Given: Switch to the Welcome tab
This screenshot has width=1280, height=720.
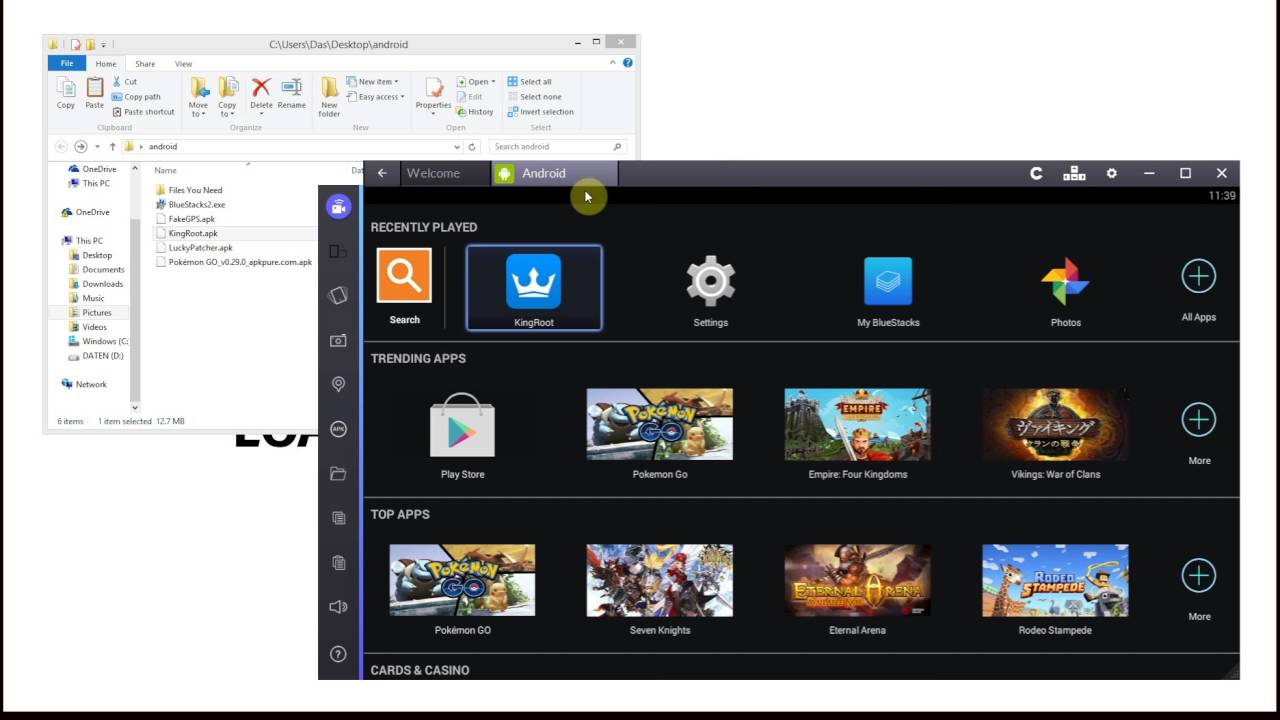Looking at the screenshot, I should tap(433, 173).
